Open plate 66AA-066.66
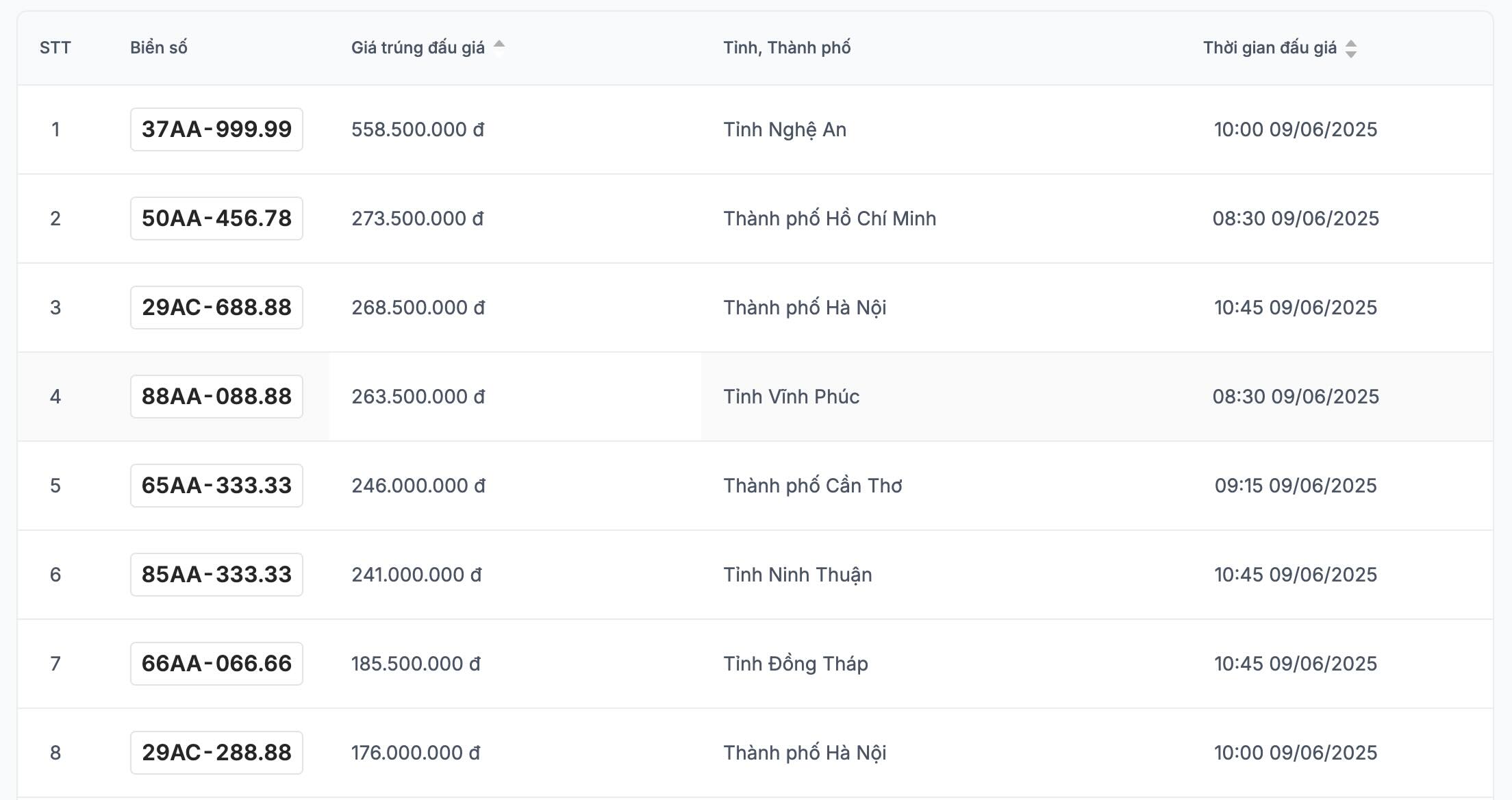Screen dimensions: 1512x800 (216, 664)
